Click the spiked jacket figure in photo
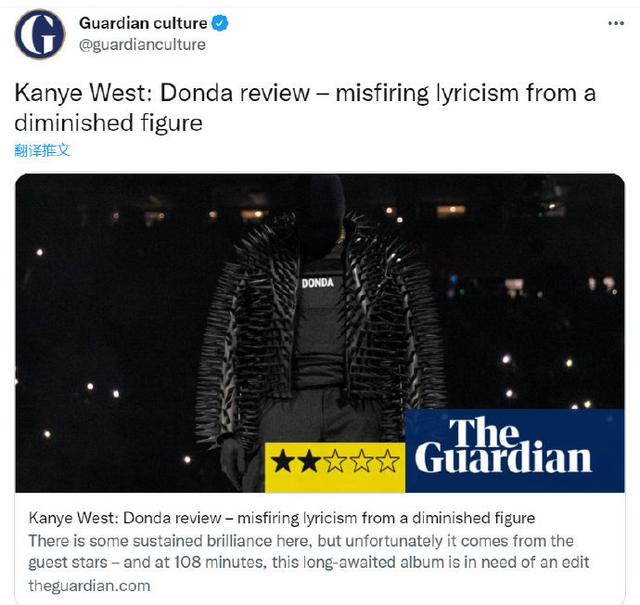 318,331
